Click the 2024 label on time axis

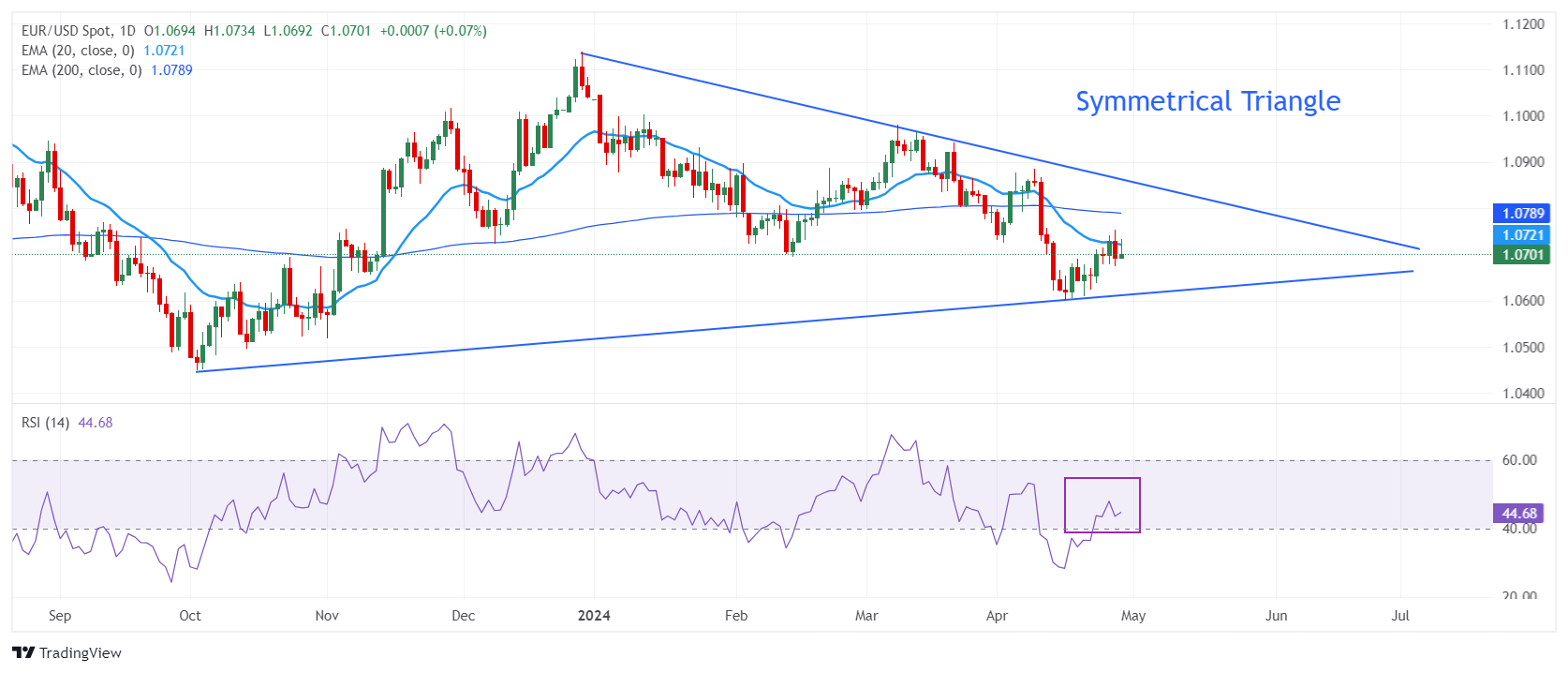click(594, 616)
